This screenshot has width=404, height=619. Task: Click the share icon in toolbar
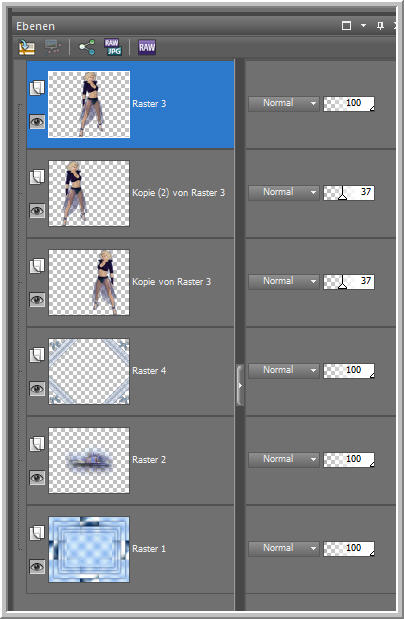[x=86, y=47]
